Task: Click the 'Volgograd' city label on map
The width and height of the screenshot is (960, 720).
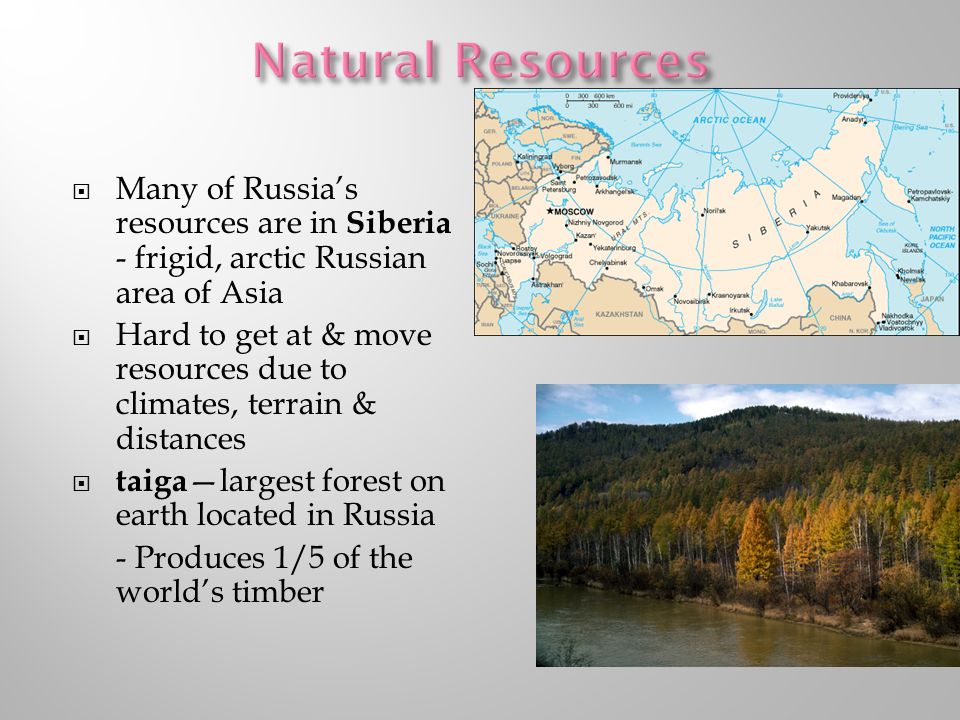Action: pyautogui.click(x=555, y=256)
